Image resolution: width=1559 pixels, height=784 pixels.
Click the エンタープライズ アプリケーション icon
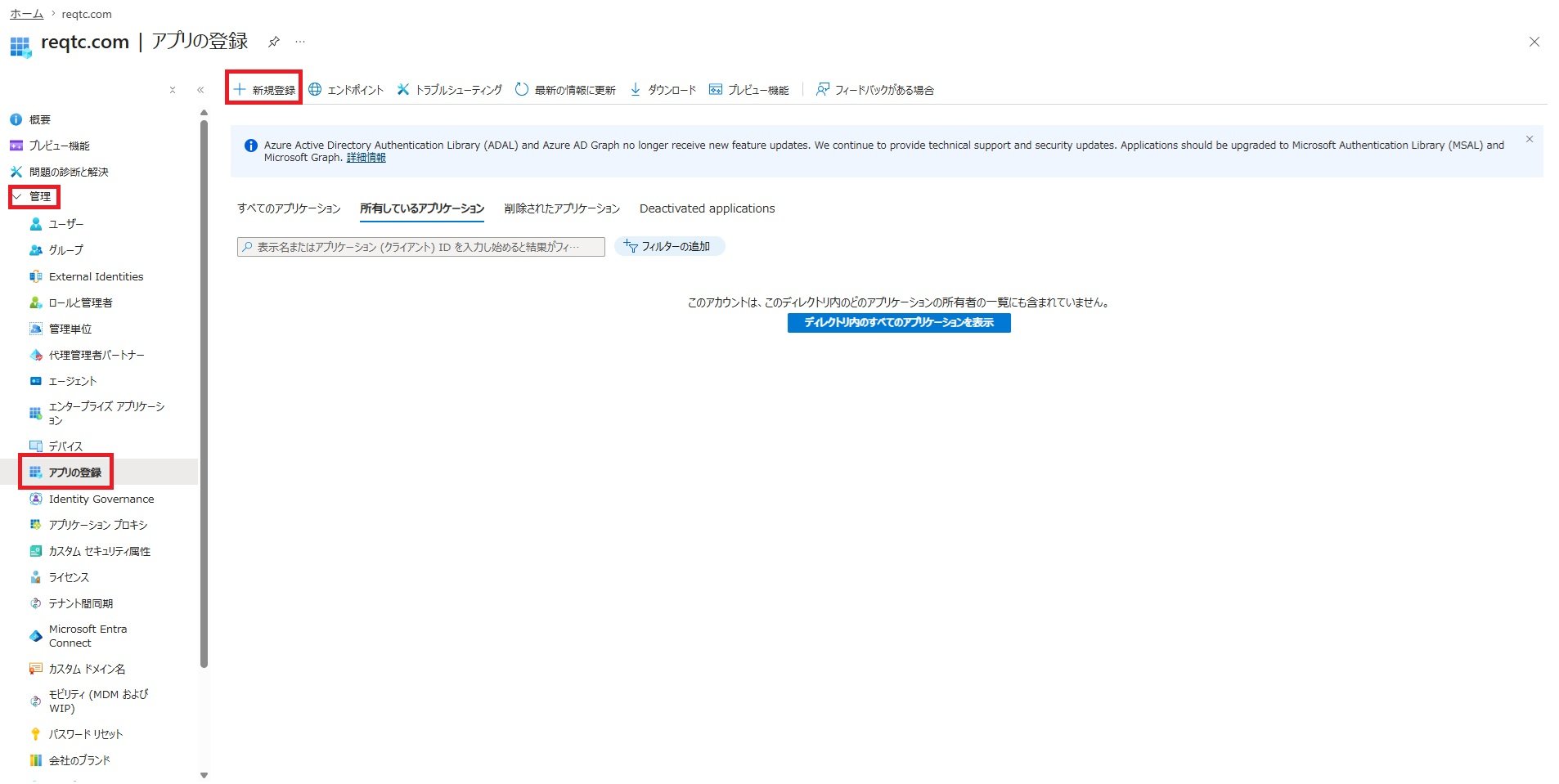coord(35,413)
